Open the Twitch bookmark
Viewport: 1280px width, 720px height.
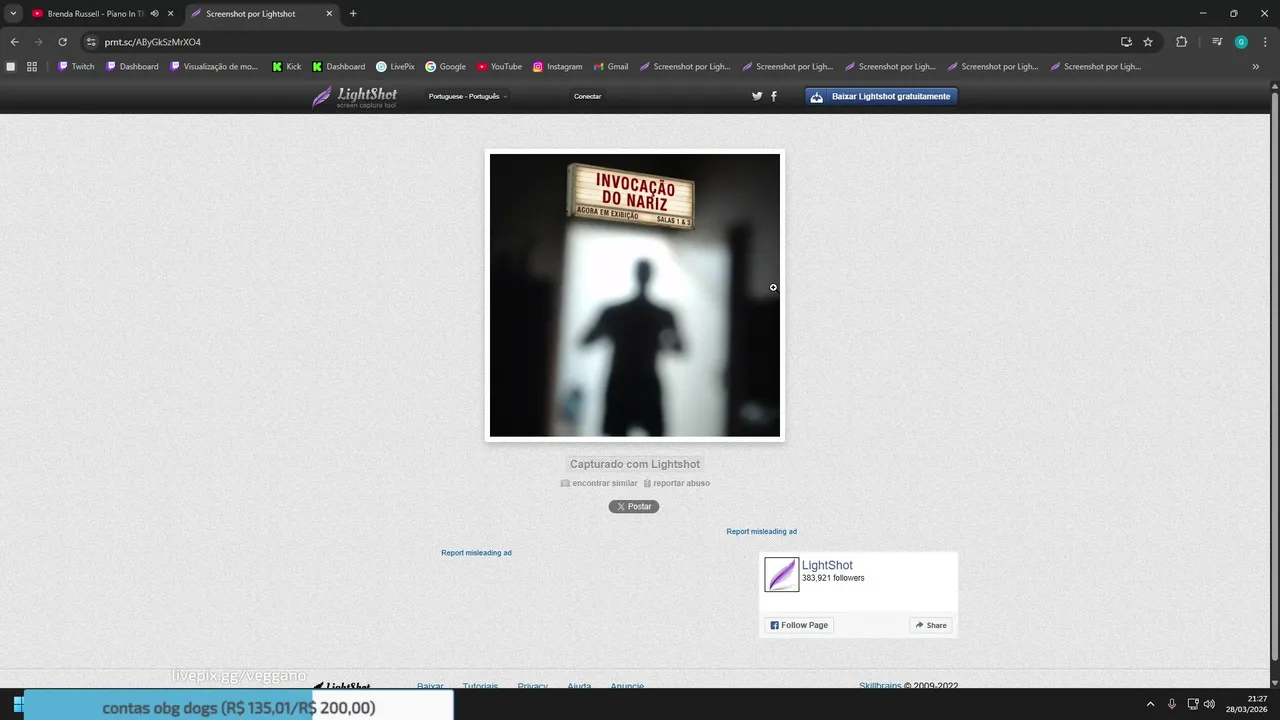[x=76, y=67]
